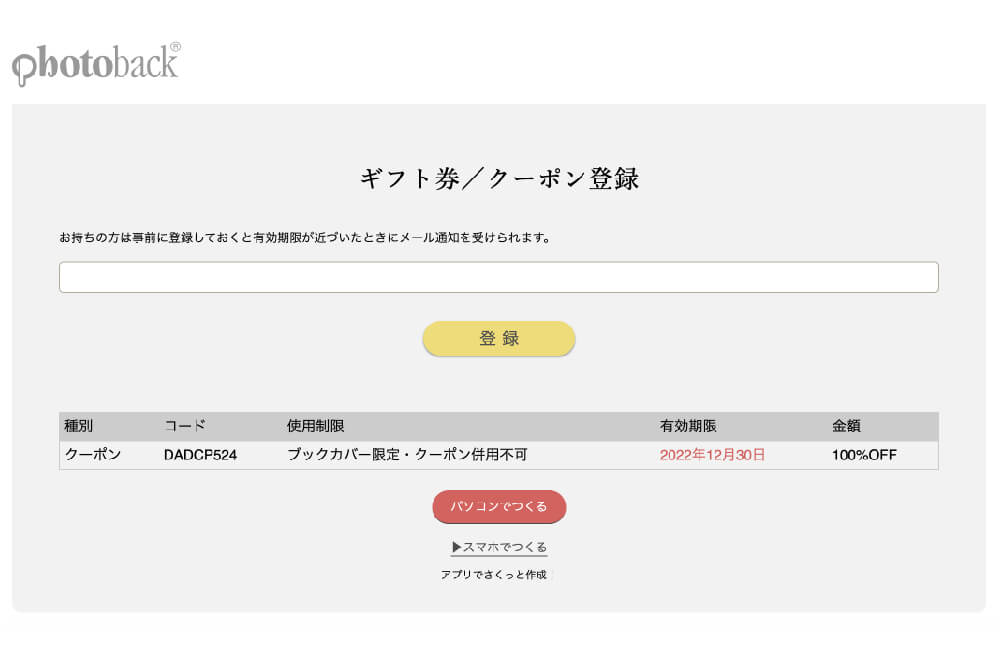Click the registered trademark symbol beside the logo

coord(175,47)
